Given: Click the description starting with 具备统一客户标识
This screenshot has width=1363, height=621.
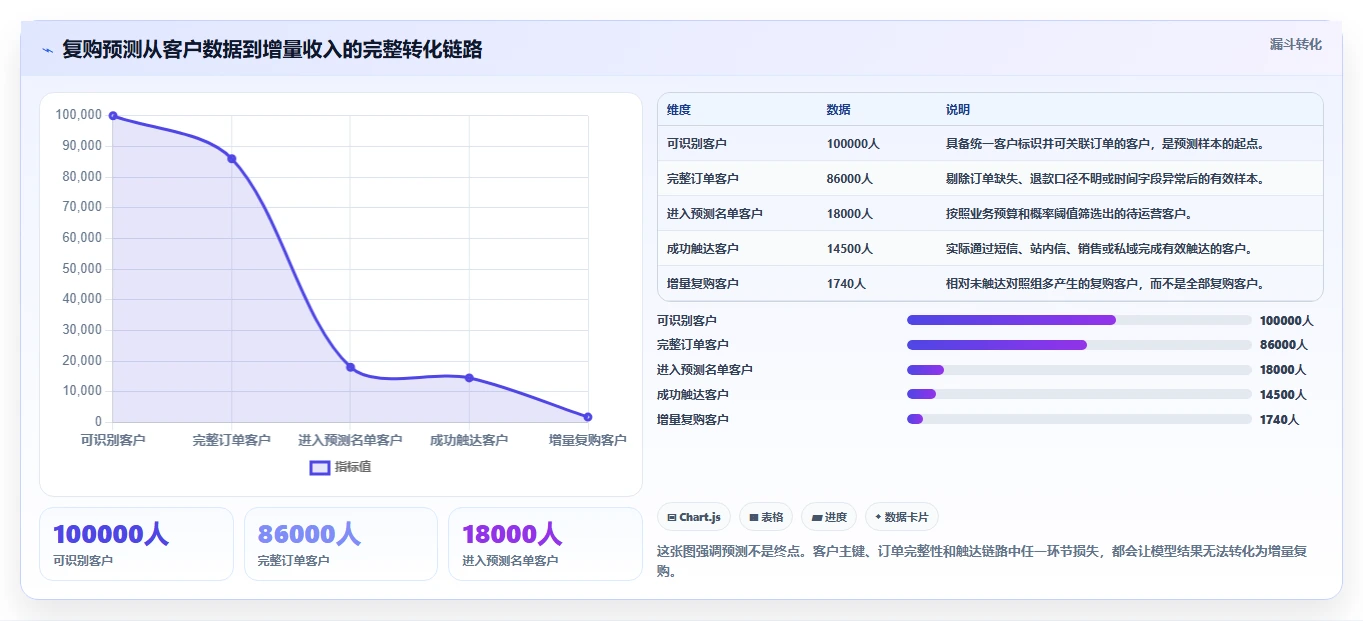Looking at the screenshot, I should pos(1107,144).
